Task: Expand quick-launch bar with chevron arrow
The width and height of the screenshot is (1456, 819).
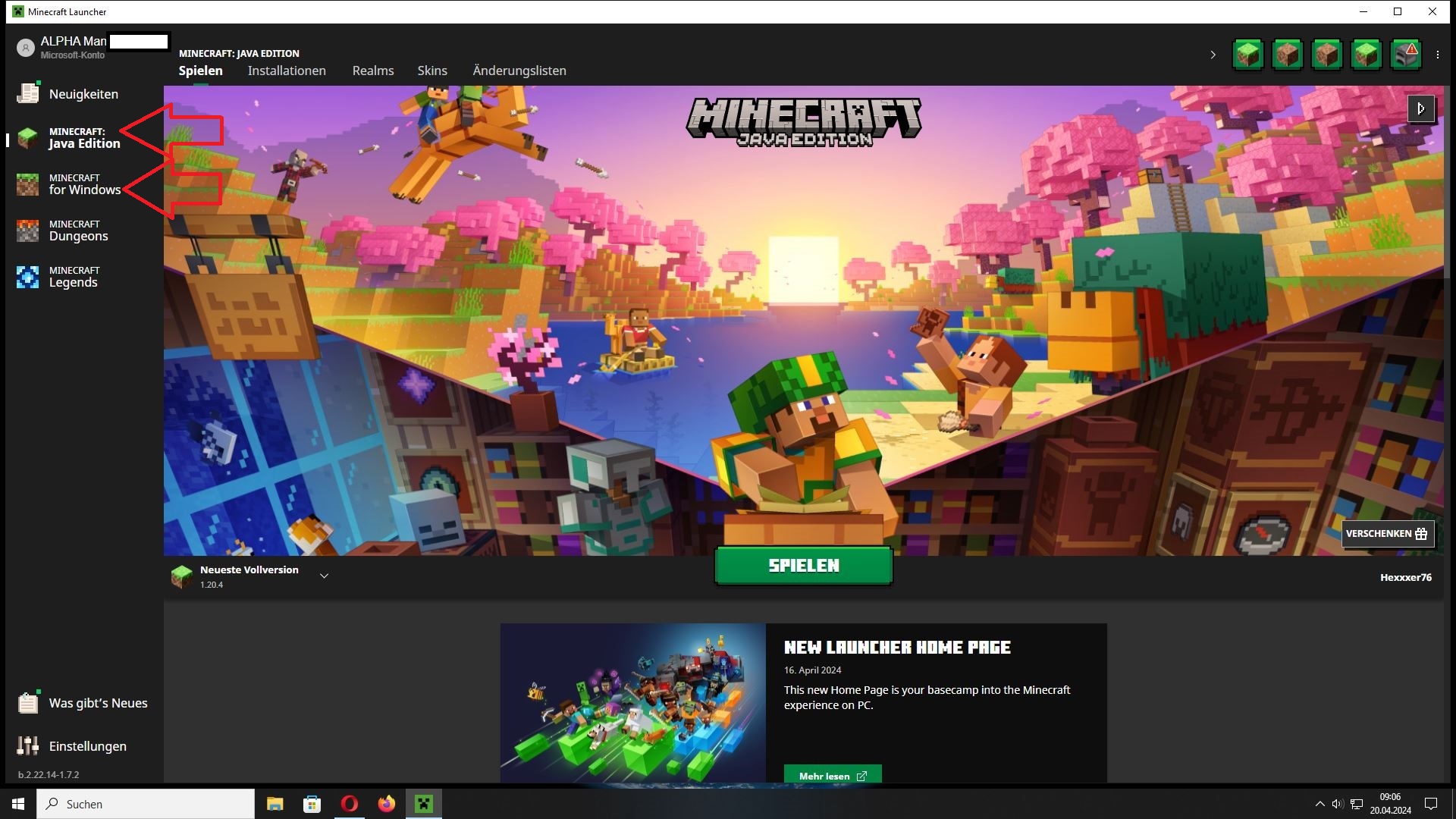Action: (x=1213, y=55)
